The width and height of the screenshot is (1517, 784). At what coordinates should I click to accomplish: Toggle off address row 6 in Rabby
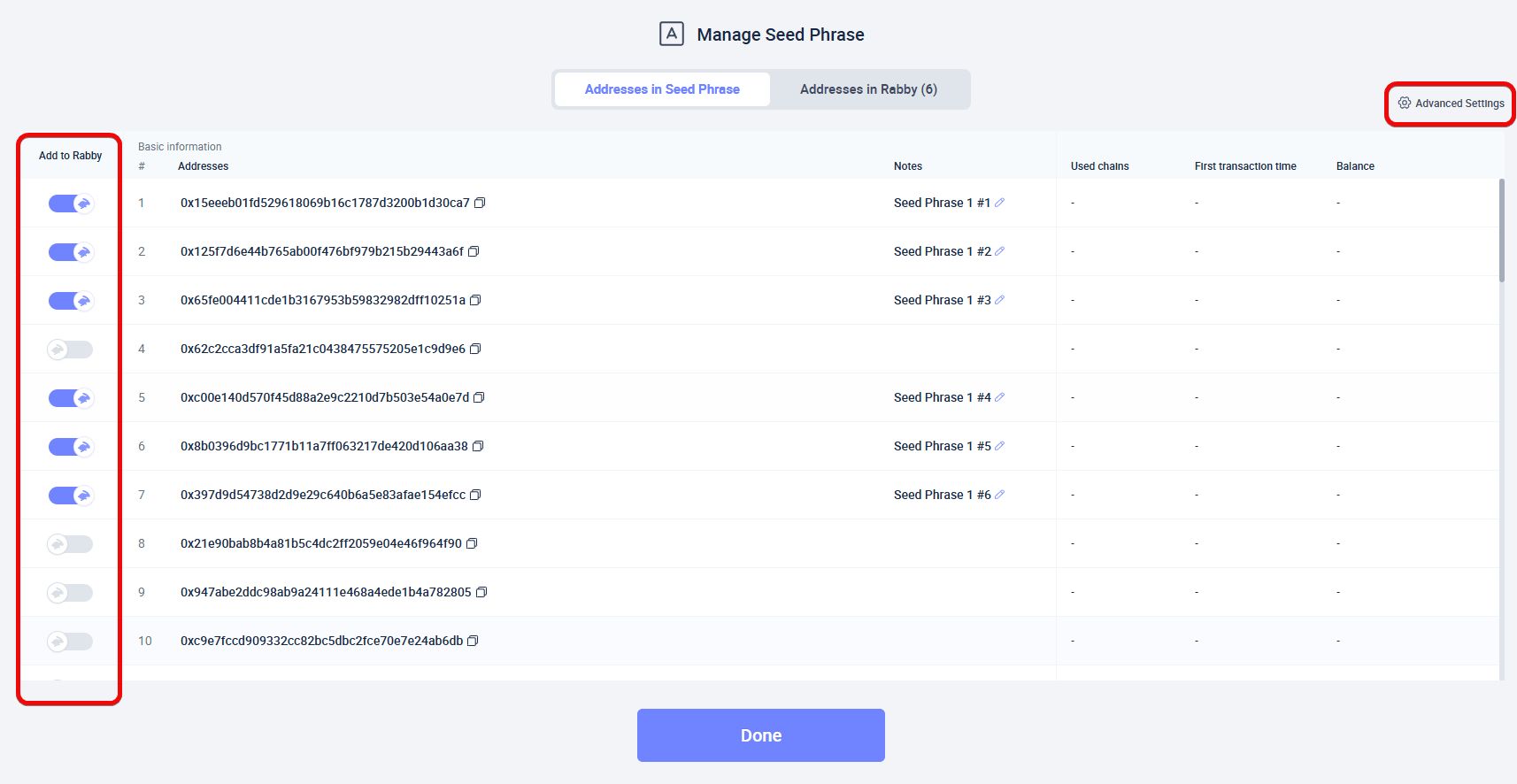71,447
